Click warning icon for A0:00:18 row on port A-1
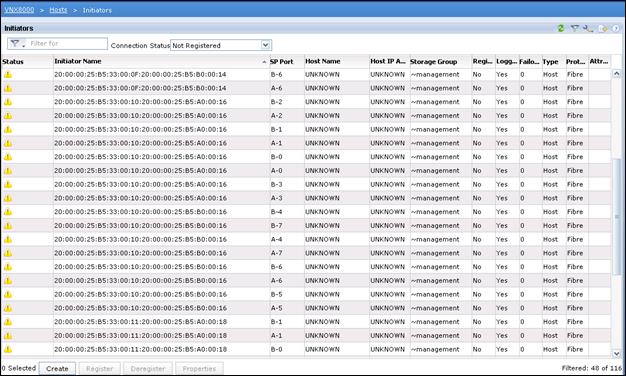 point(8,336)
